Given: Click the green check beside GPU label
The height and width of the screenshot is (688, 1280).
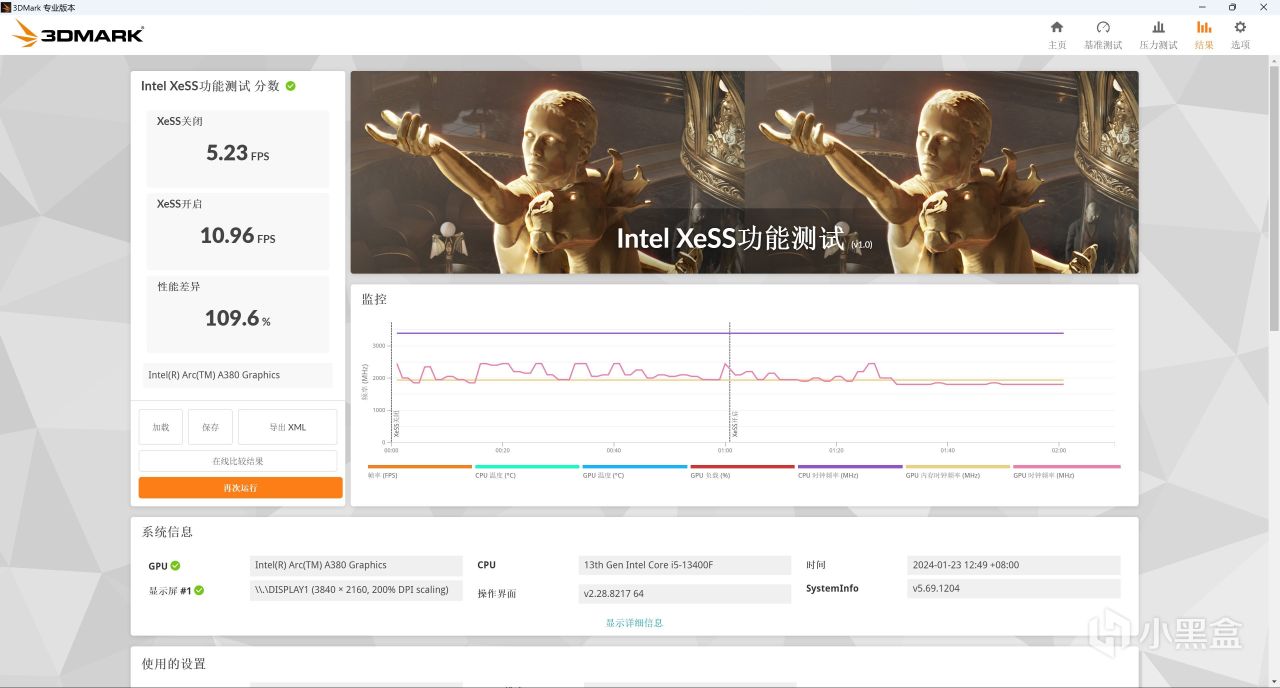Looking at the screenshot, I should [x=176, y=566].
